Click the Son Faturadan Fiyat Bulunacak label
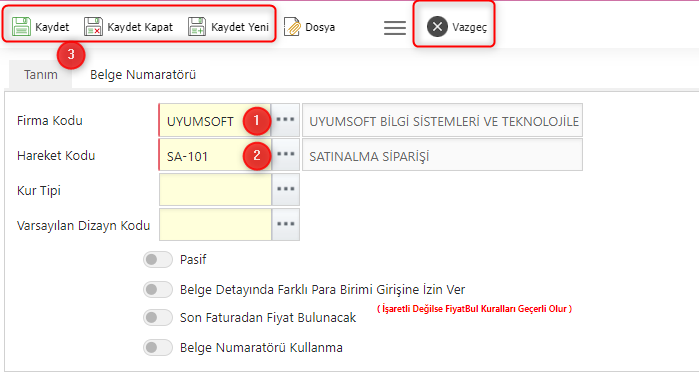Screen dimensions: 699x377 click(x=268, y=318)
